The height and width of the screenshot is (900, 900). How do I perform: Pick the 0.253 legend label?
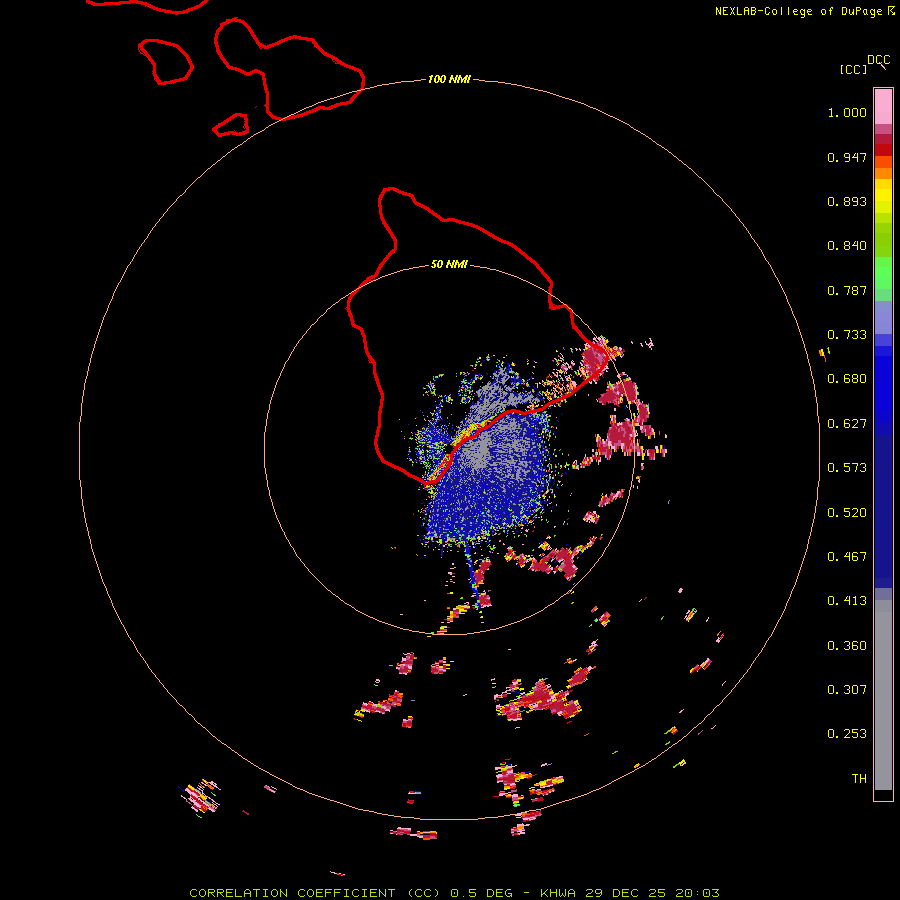[847, 734]
